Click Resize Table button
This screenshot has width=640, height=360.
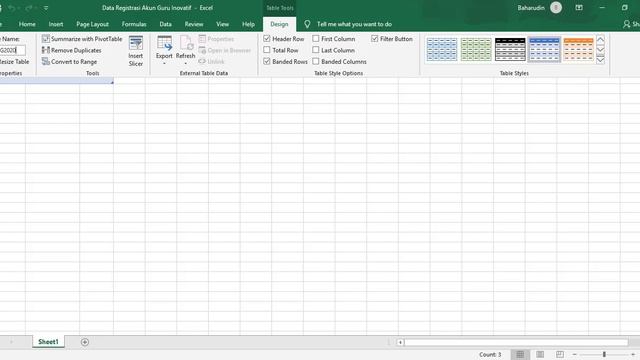(x=15, y=62)
